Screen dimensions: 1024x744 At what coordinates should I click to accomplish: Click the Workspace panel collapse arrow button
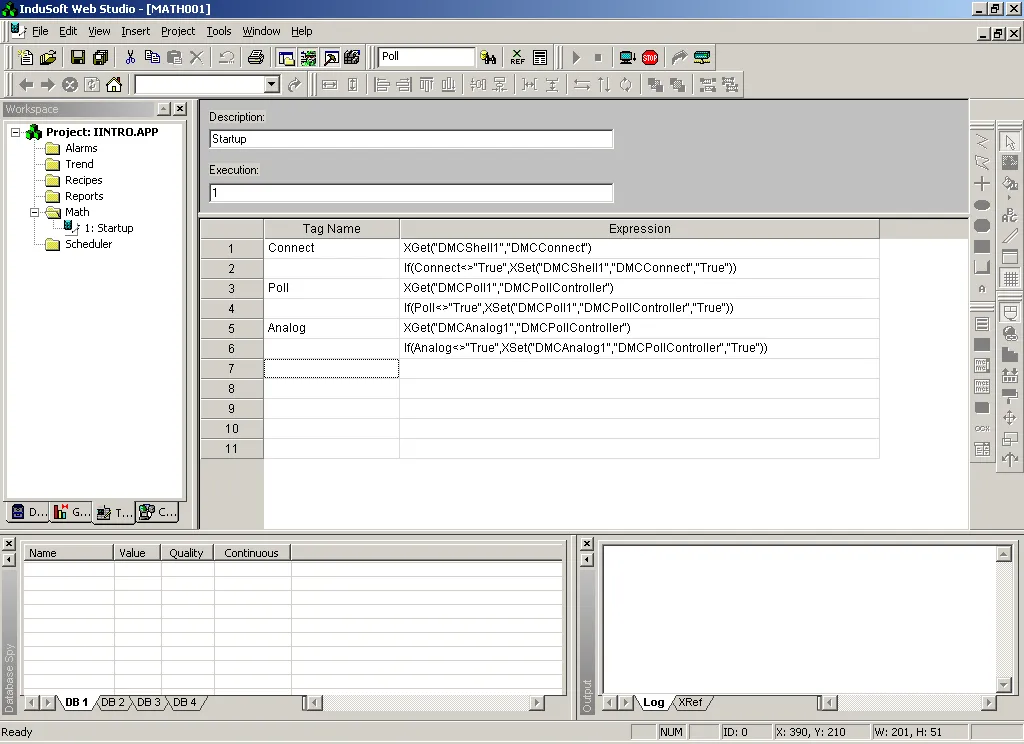164,109
